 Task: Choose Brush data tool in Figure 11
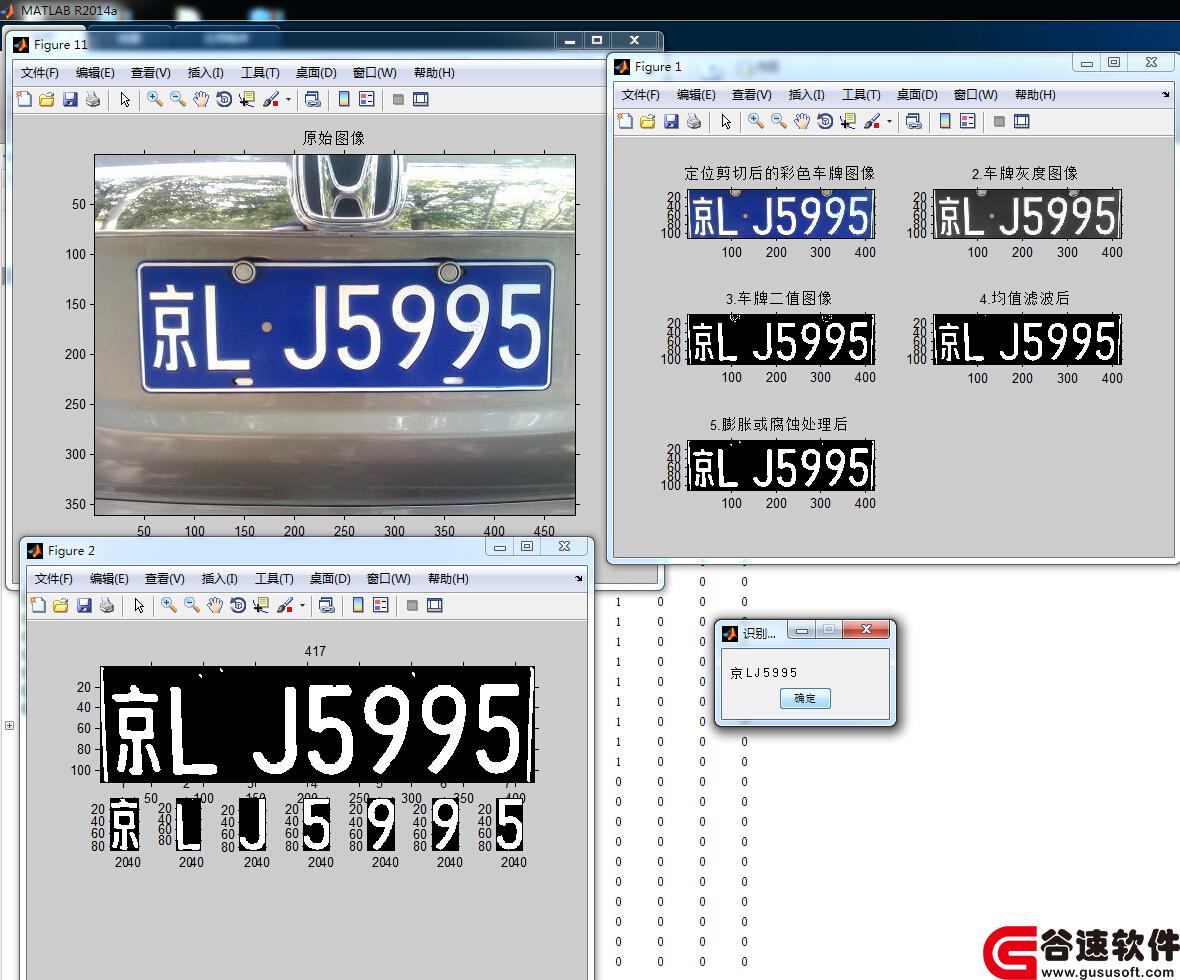tap(270, 99)
